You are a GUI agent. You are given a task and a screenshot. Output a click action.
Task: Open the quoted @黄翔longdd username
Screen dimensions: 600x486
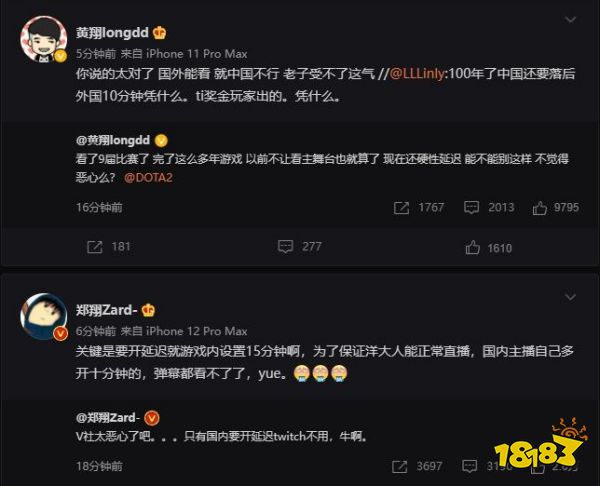(x=113, y=140)
